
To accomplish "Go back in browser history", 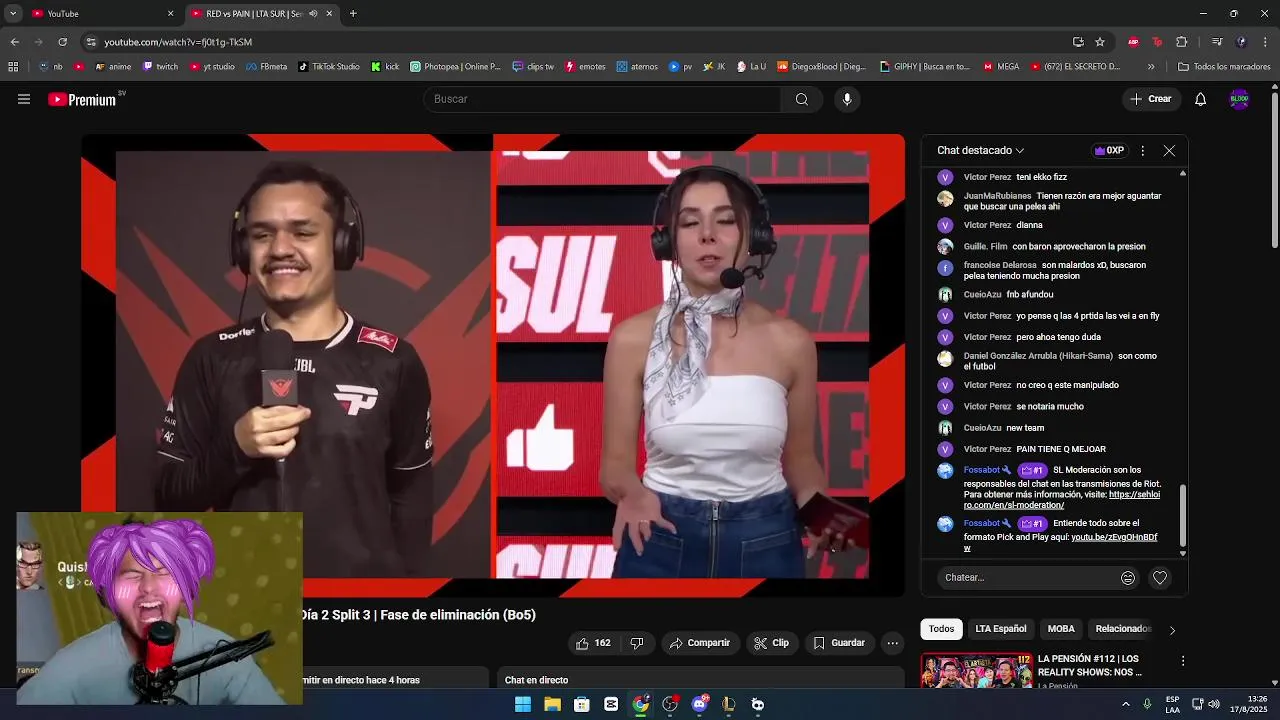I will tap(14, 42).
